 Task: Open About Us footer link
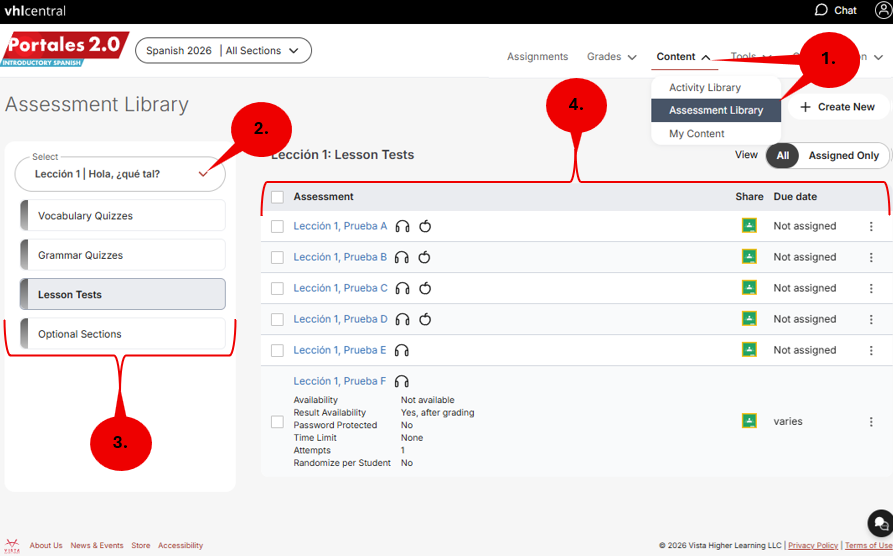tap(46, 545)
